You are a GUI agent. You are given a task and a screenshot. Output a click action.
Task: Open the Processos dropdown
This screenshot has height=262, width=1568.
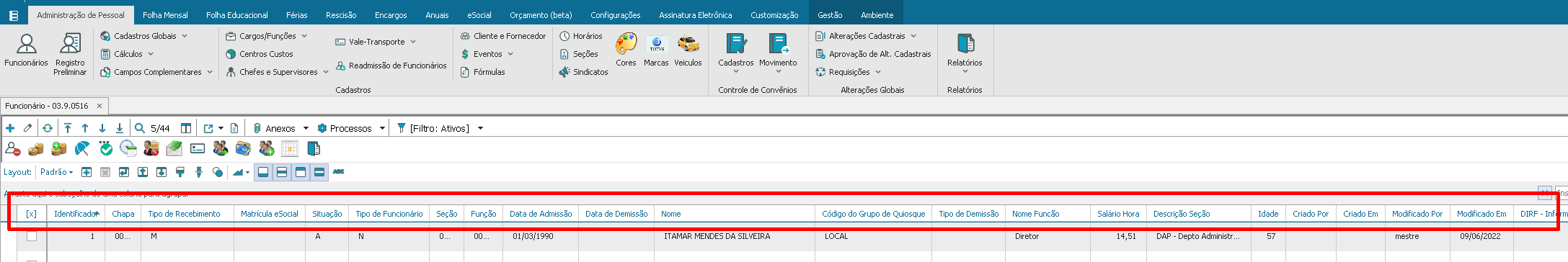tap(383, 128)
